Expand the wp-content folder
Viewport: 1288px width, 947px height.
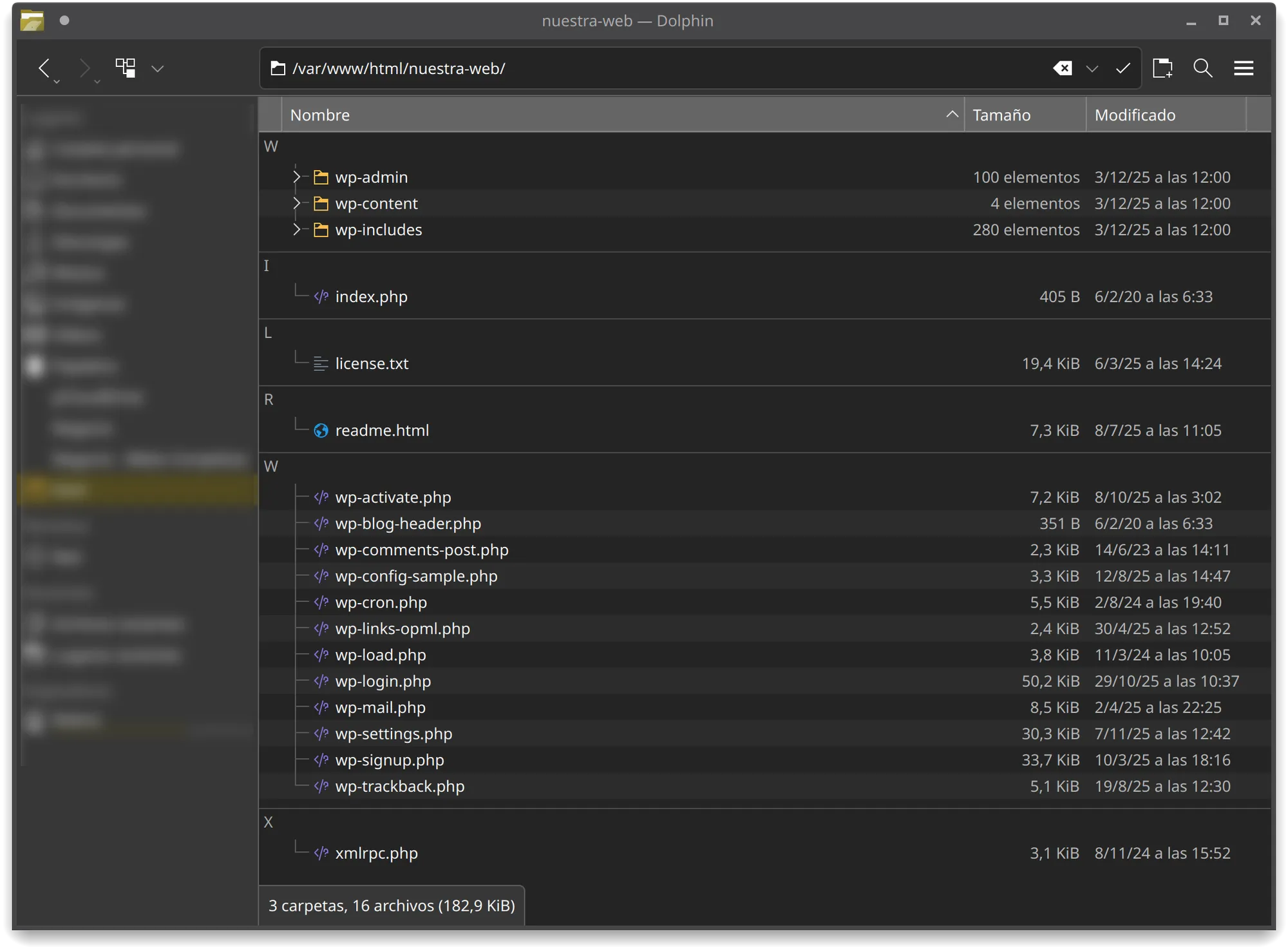point(296,203)
